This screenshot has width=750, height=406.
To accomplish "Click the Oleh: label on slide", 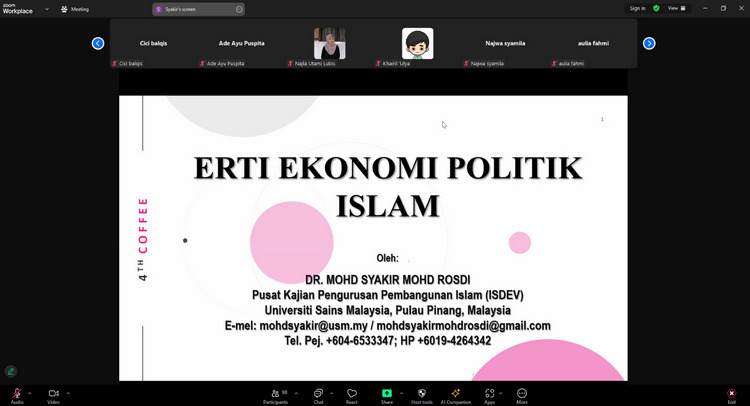I will coord(387,258).
